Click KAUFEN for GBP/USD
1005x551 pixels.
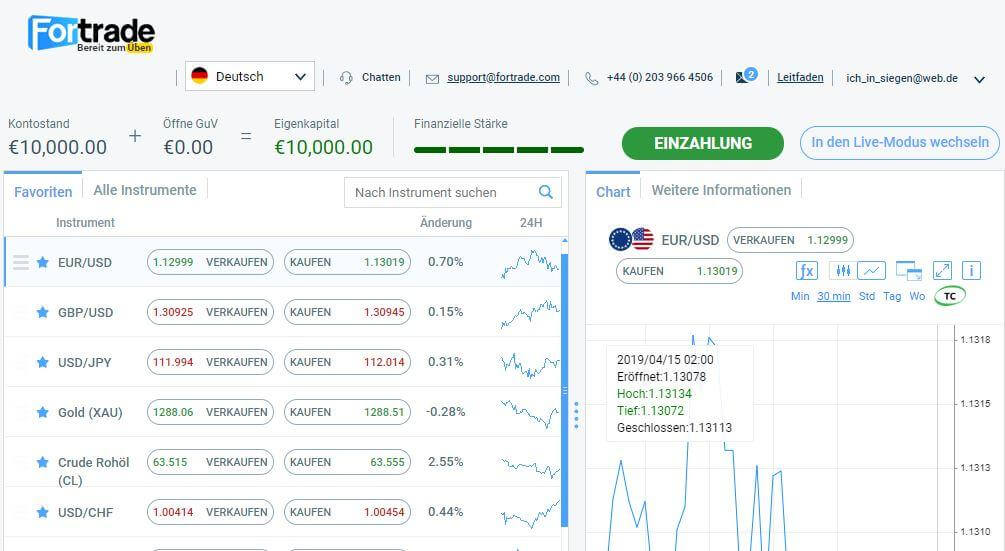click(x=347, y=312)
